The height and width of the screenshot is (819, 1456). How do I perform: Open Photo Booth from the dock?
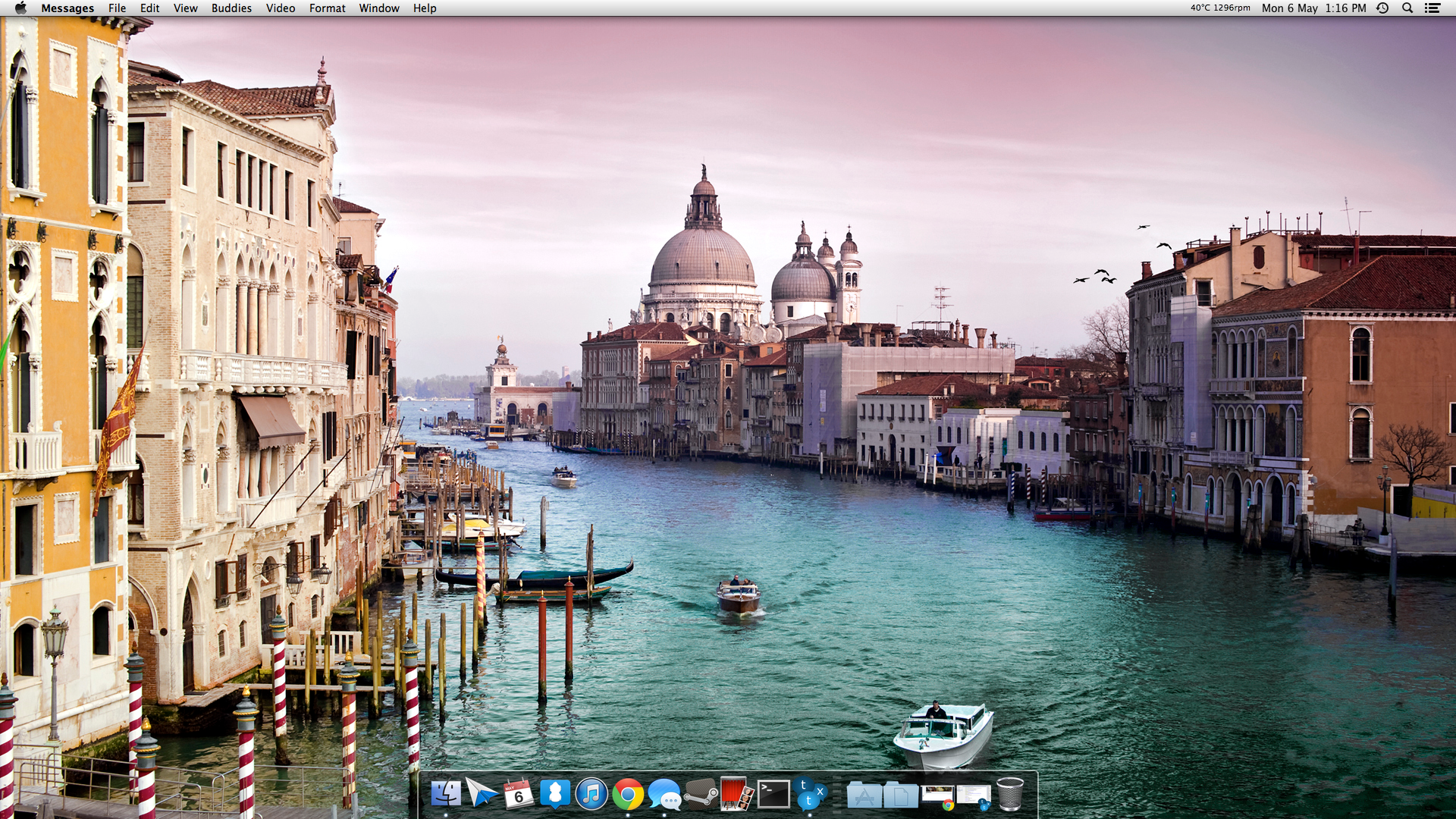click(x=737, y=794)
